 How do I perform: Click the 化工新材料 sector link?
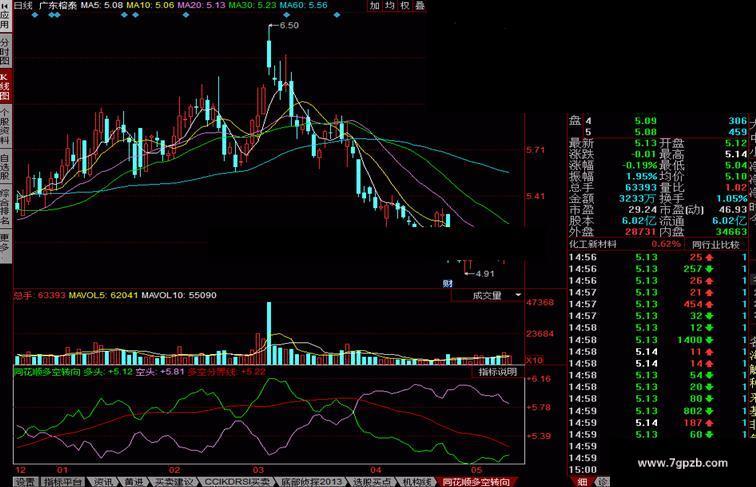(593, 244)
